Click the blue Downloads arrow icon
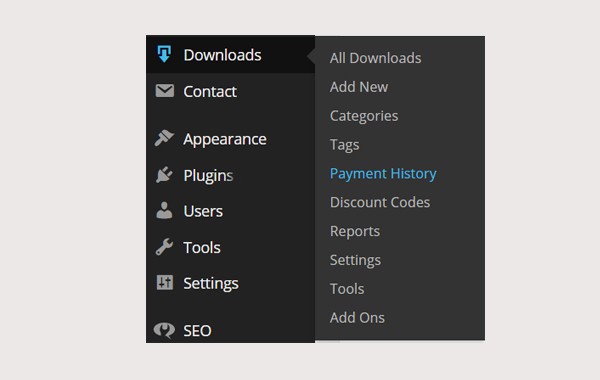The image size is (600, 380). coord(164,54)
